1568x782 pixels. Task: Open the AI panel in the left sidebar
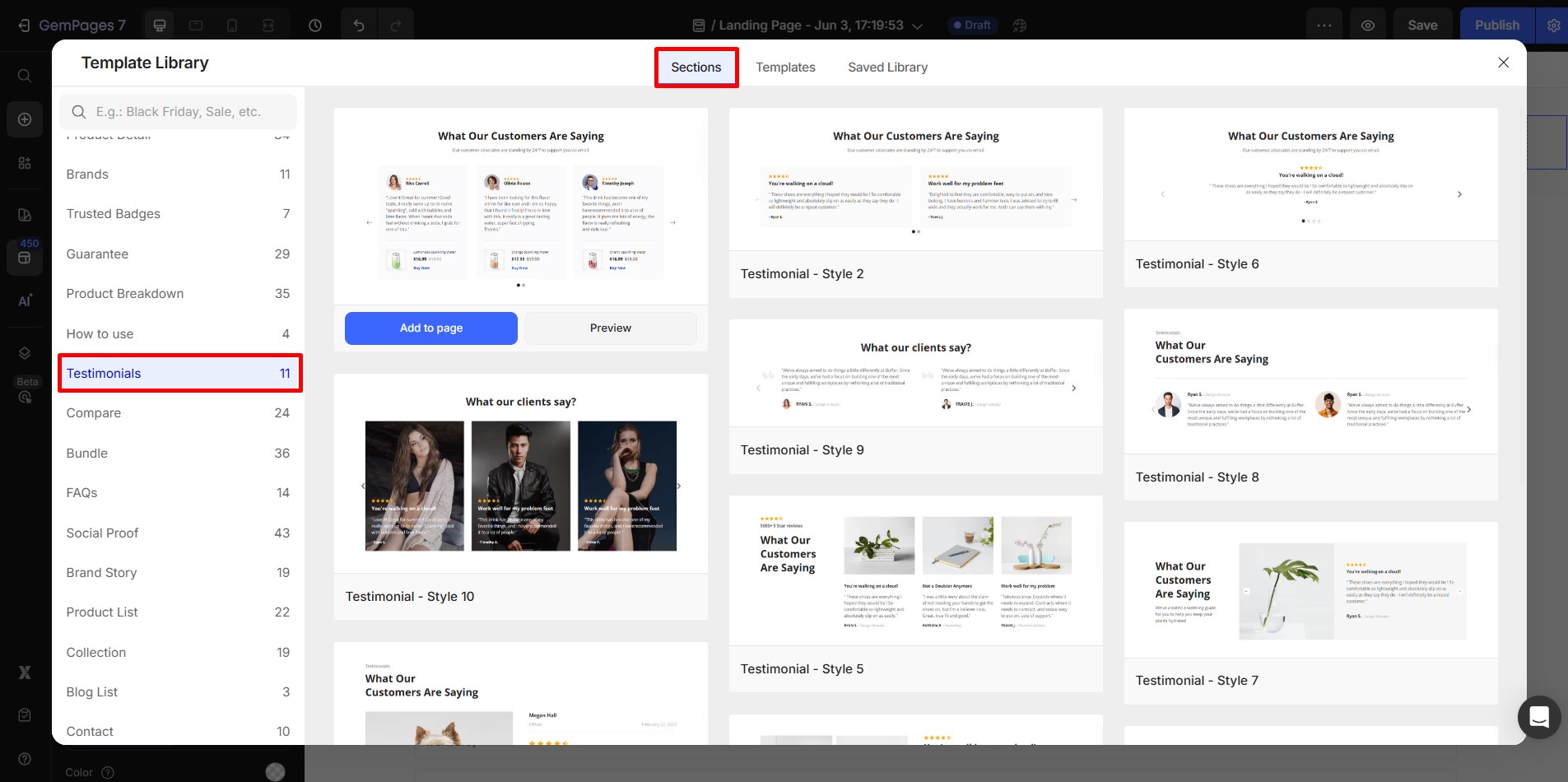pos(25,300)
